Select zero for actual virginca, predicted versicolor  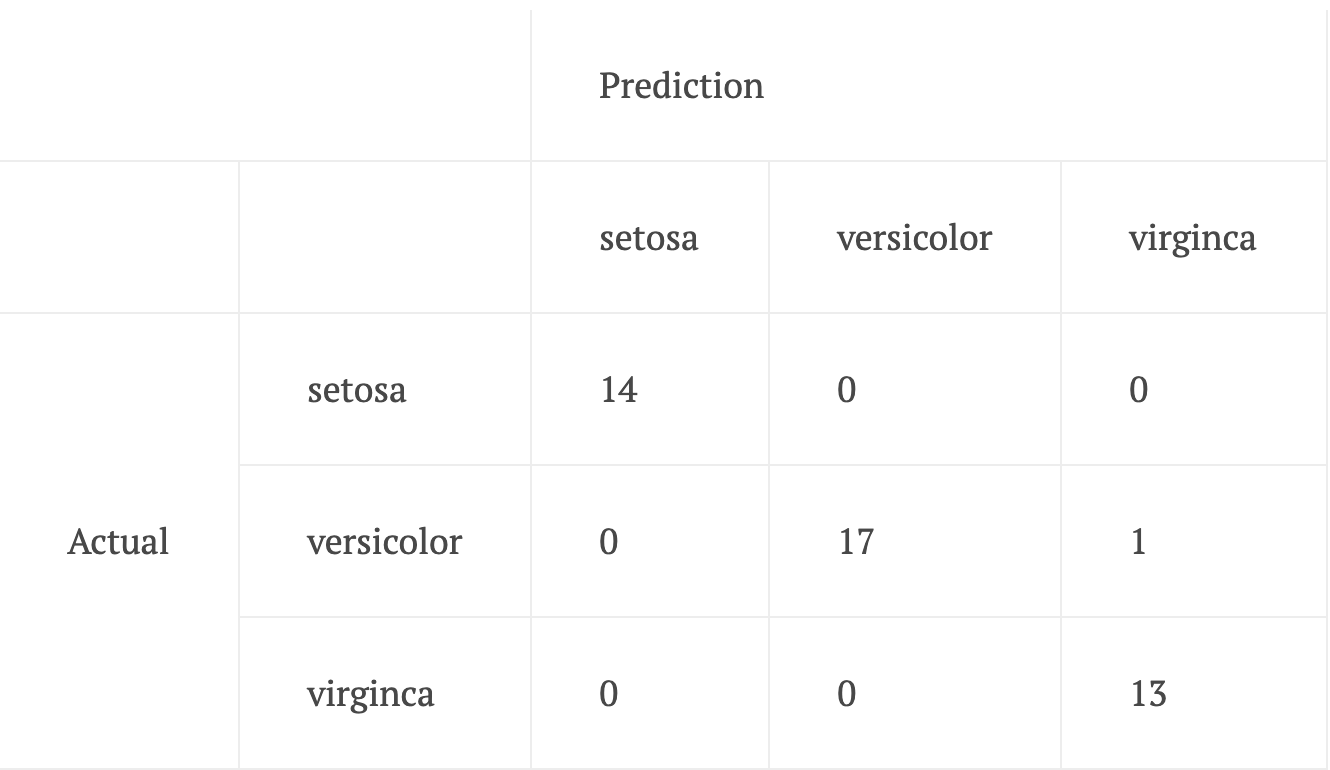(846, 694)
